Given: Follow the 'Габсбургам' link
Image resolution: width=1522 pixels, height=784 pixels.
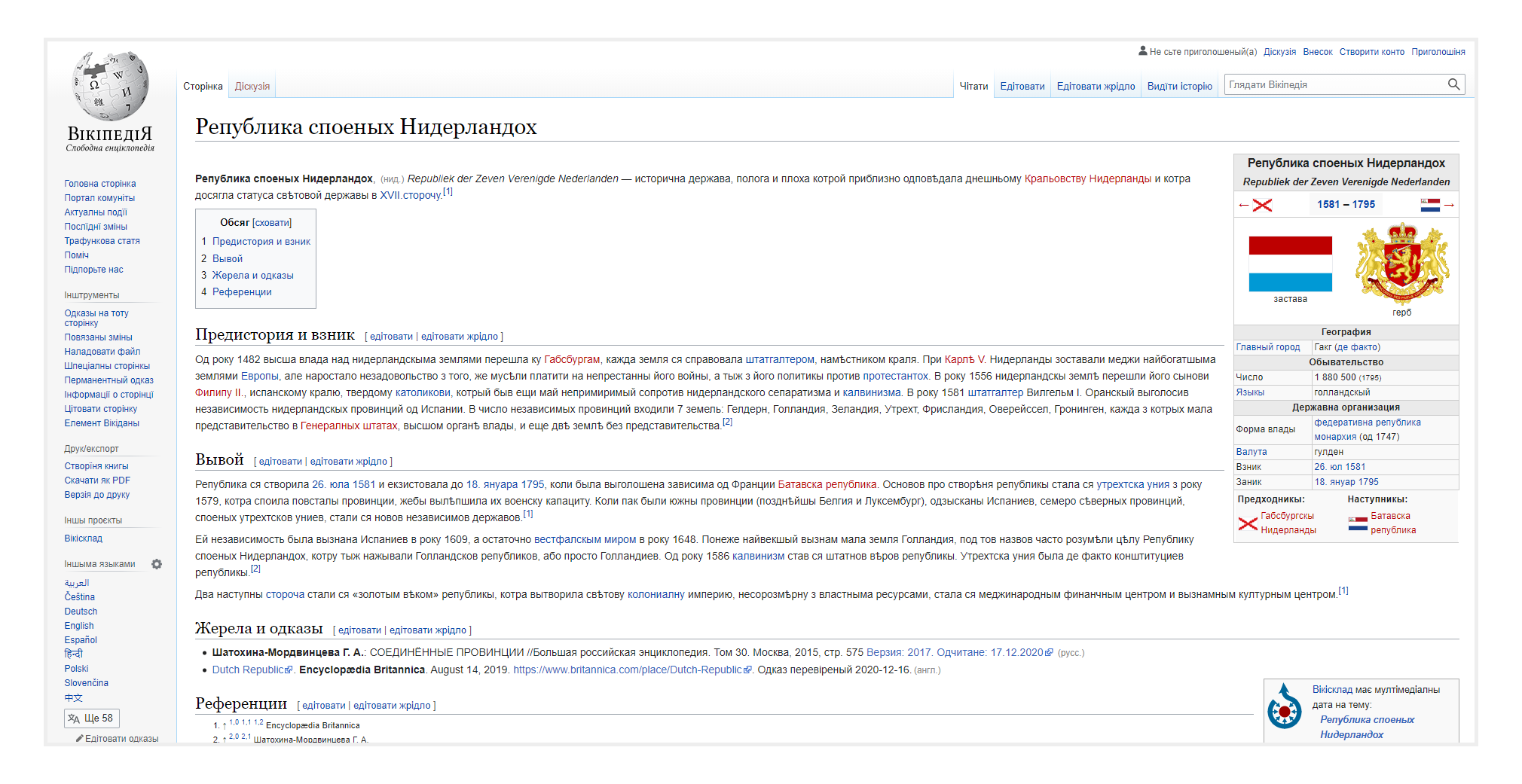Looking at the screenshot, I should coord(572,359).
